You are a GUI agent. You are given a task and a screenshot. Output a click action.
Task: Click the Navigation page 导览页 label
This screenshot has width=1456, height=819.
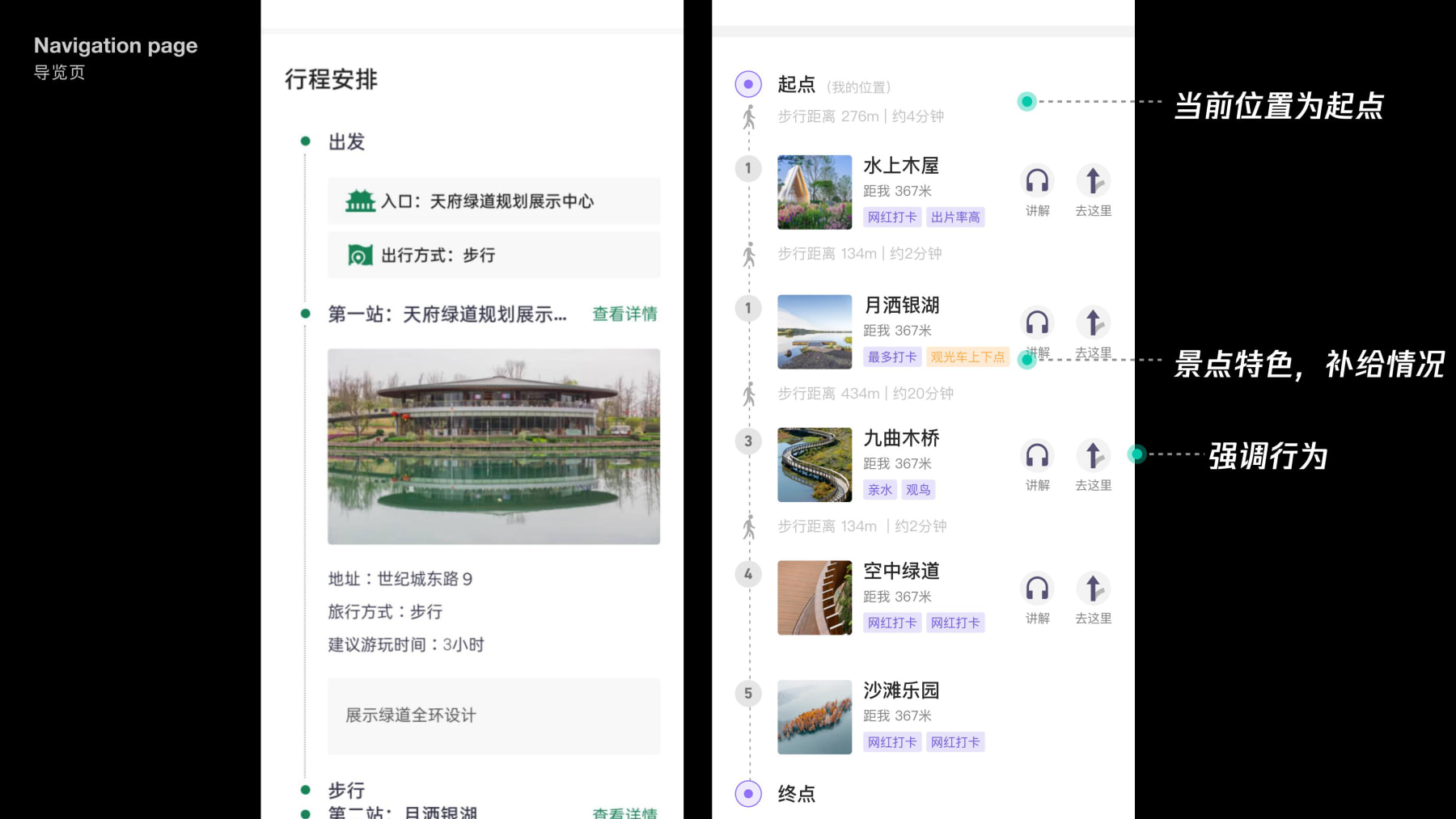tap(116, 57)
